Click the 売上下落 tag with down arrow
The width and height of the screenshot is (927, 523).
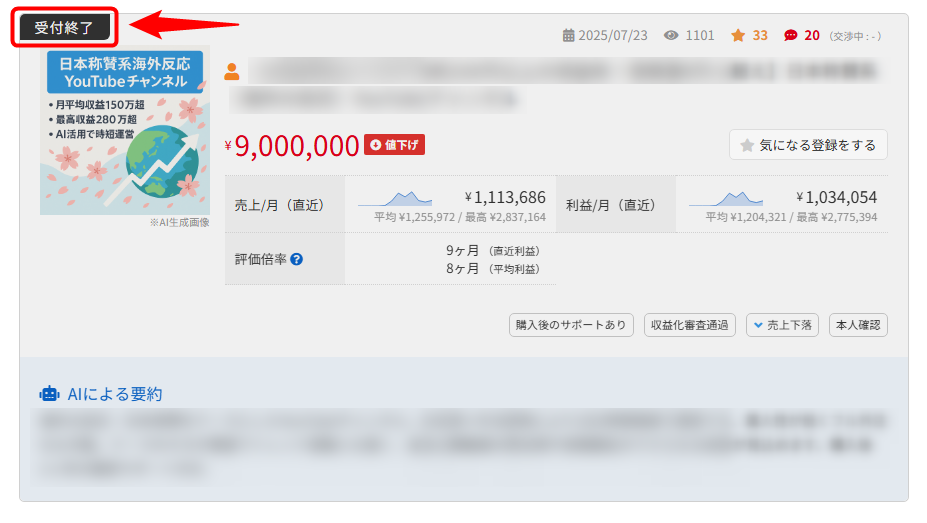coord(782,325)
